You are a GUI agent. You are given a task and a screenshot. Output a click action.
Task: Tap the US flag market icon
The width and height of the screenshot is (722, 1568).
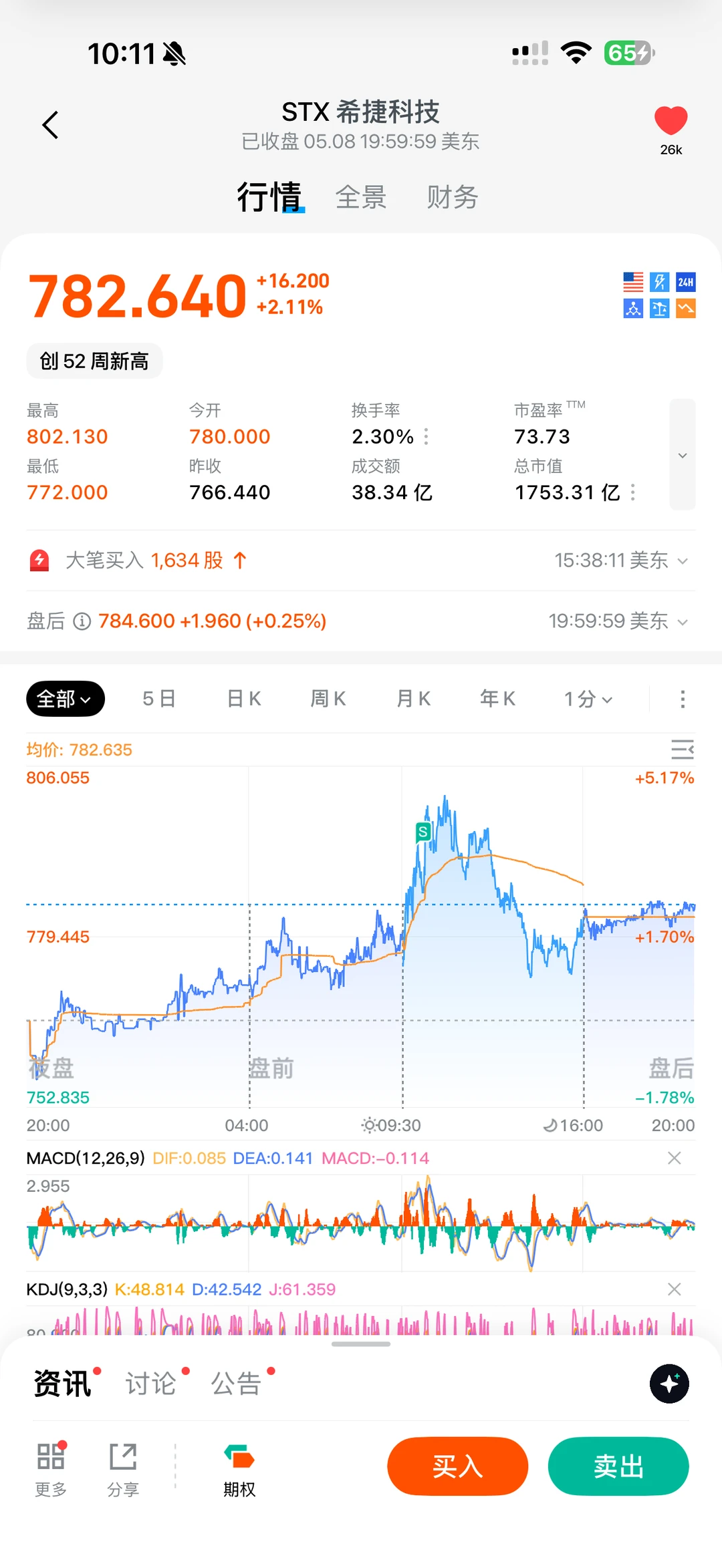point(633,282)
